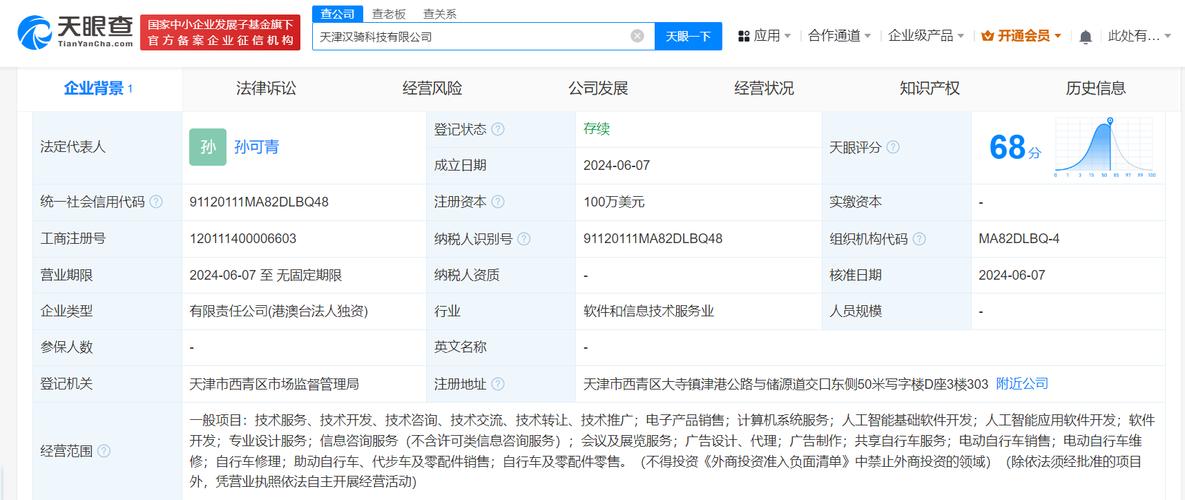Click the 68分 score value
Viewport: 1185px width, 500px height.
[x=1014, y=148]
